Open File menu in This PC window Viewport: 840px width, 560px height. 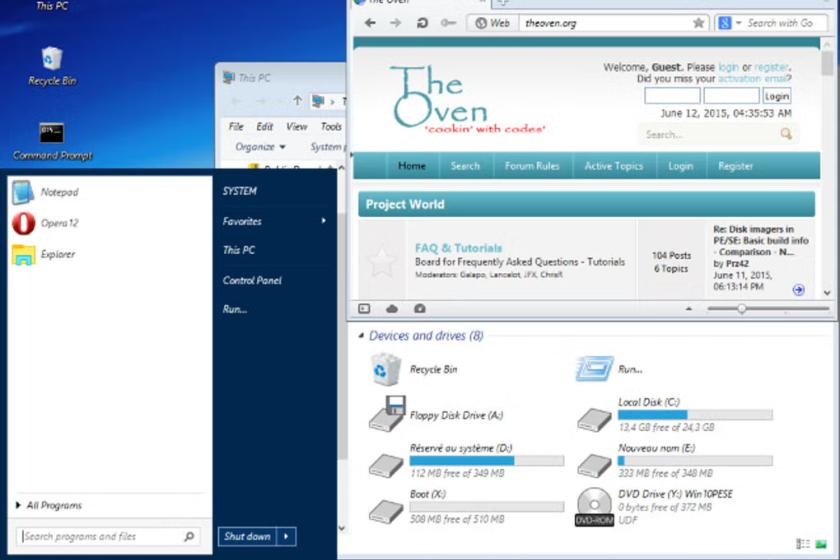[236, 126]
